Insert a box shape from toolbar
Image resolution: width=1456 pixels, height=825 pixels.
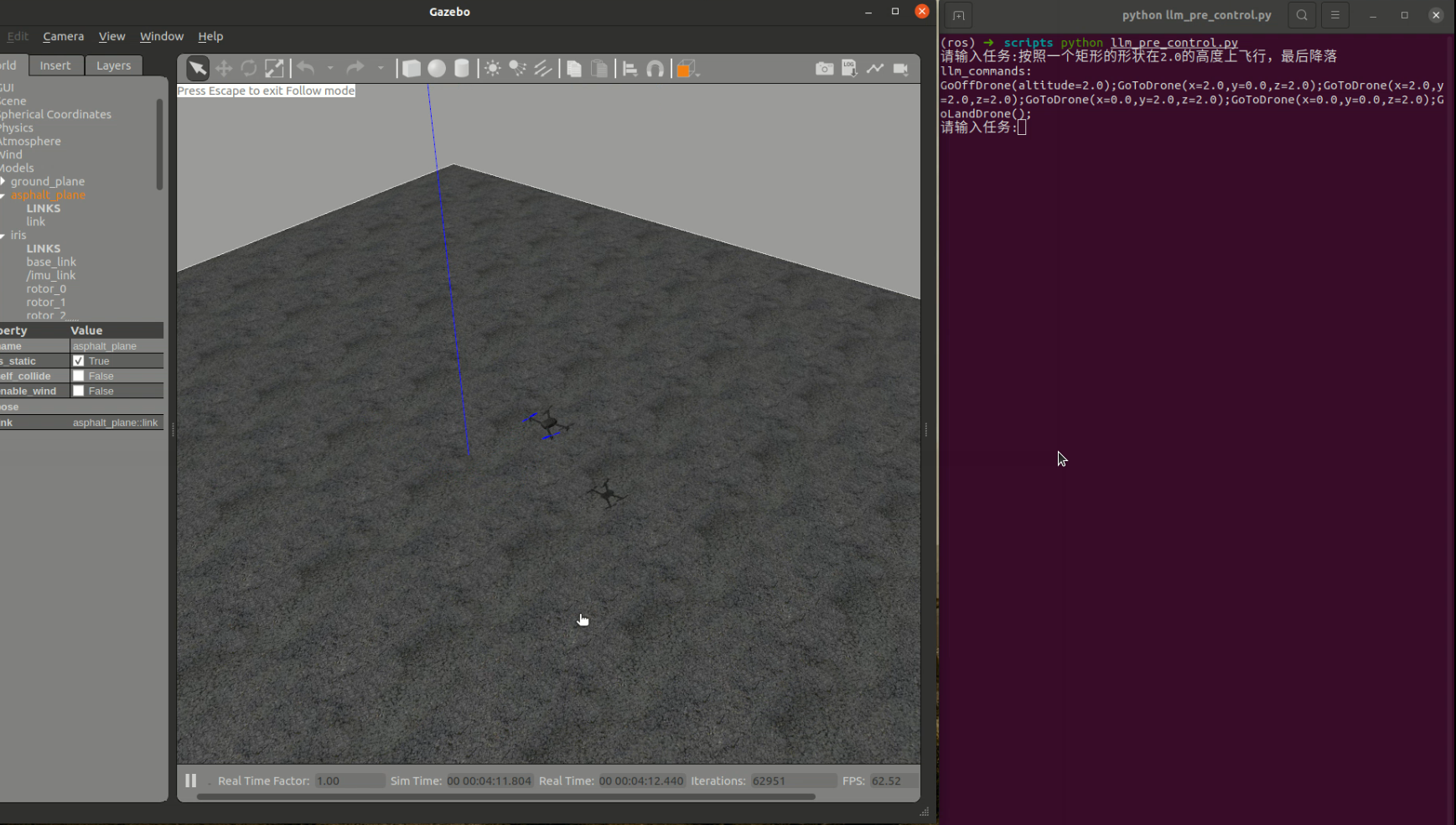(x=411, y=69)
